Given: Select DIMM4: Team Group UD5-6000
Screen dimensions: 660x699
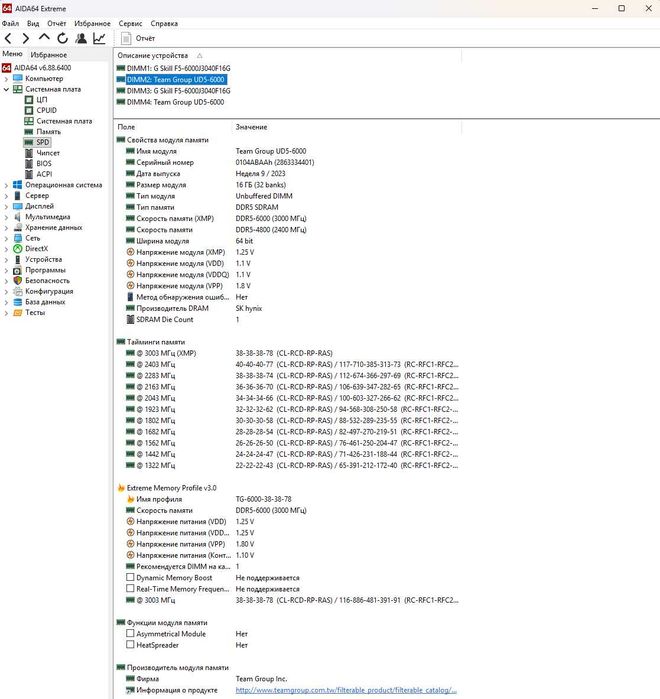Looking at the screenshot, I should coord(176,102).
